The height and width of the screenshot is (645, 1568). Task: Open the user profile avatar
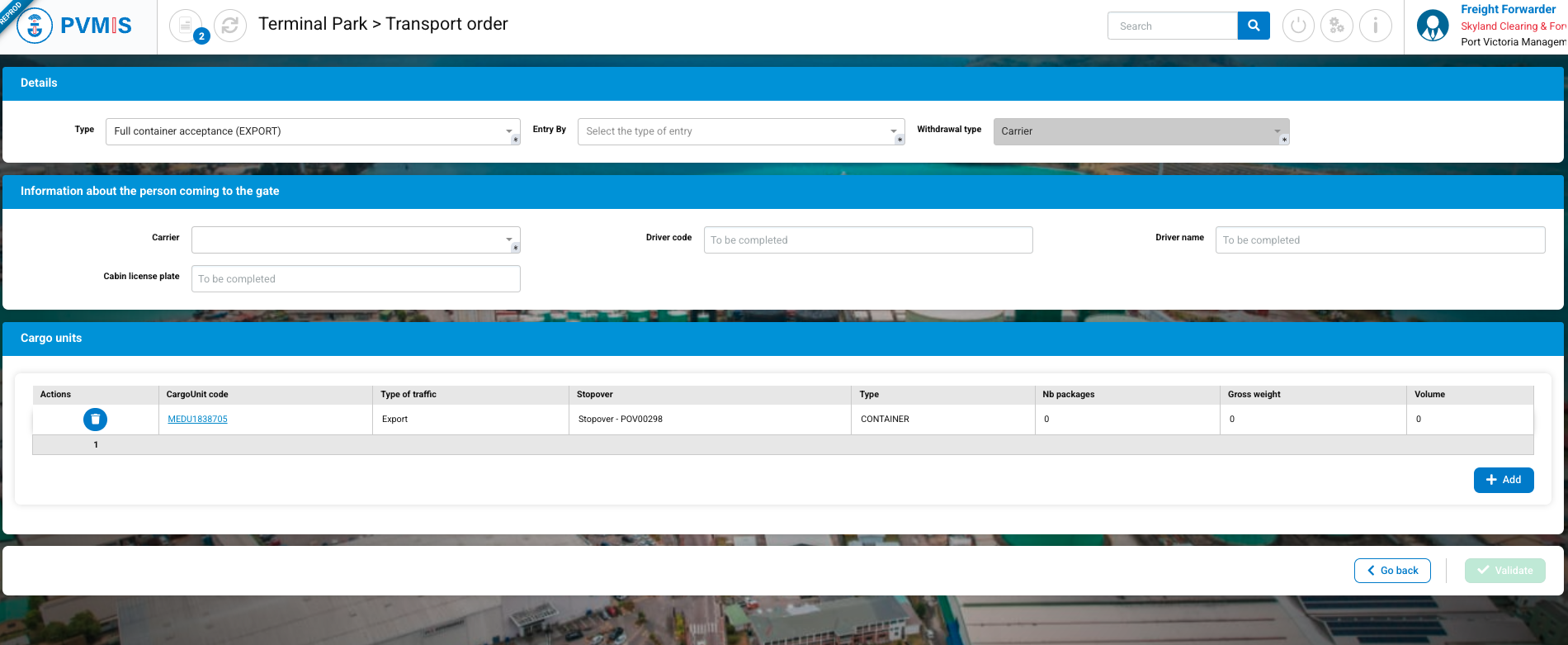tap(1433, 26)
